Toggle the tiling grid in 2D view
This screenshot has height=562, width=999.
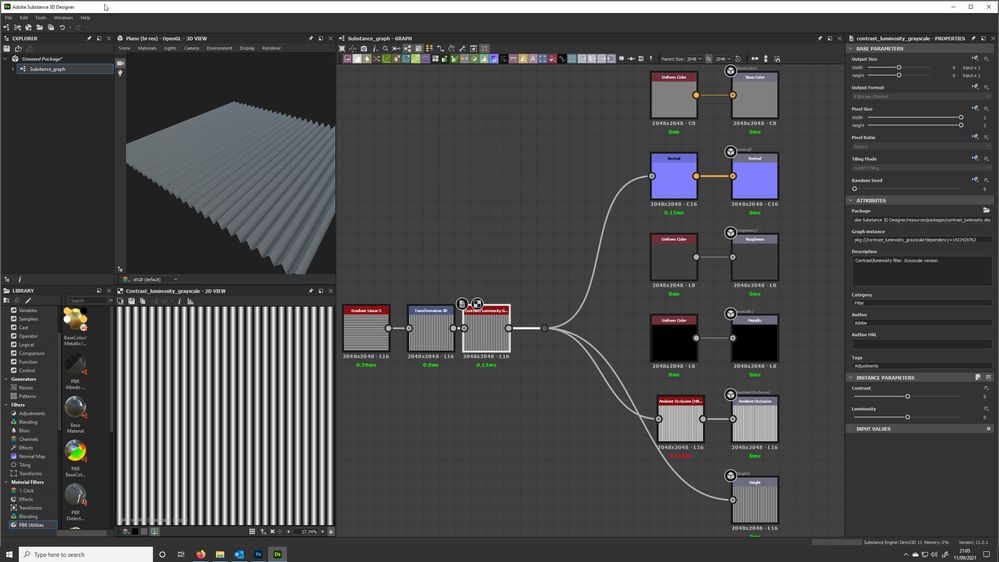pos(252,531)
